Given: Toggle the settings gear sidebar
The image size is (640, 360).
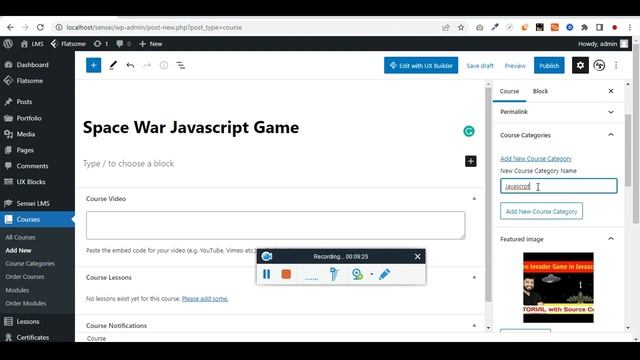Looking at the screenshot, I should coord(580,65).
